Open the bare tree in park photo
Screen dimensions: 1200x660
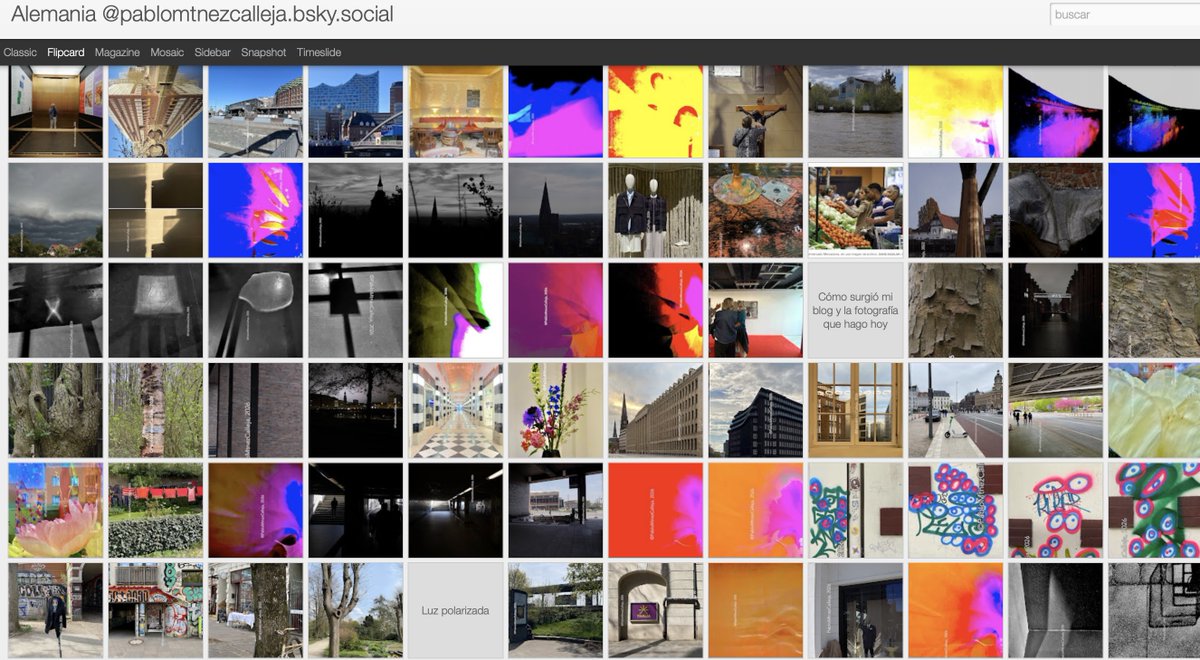(355, 610)
